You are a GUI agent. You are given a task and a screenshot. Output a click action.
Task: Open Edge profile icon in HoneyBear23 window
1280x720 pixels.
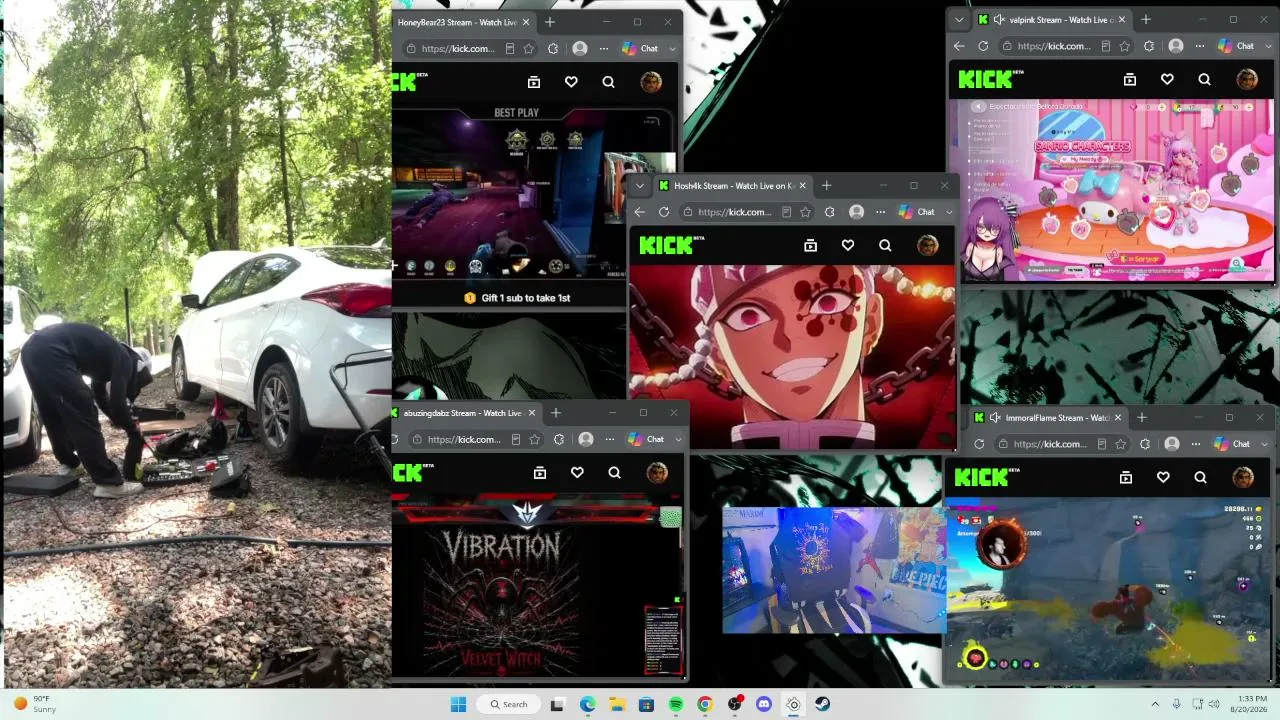tap(579, 48)
